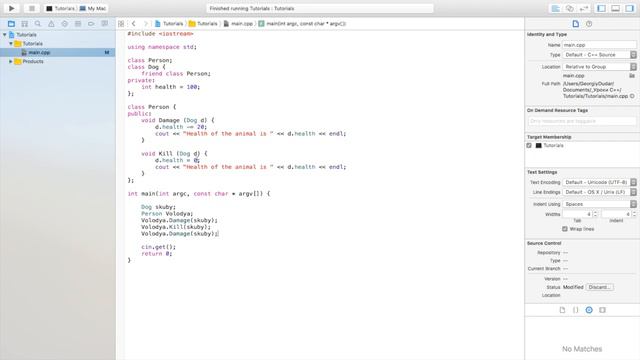Viewport: 640px width, 360px height.
Task: Collapse the Tutorials project root
Action: coord(4,35)
